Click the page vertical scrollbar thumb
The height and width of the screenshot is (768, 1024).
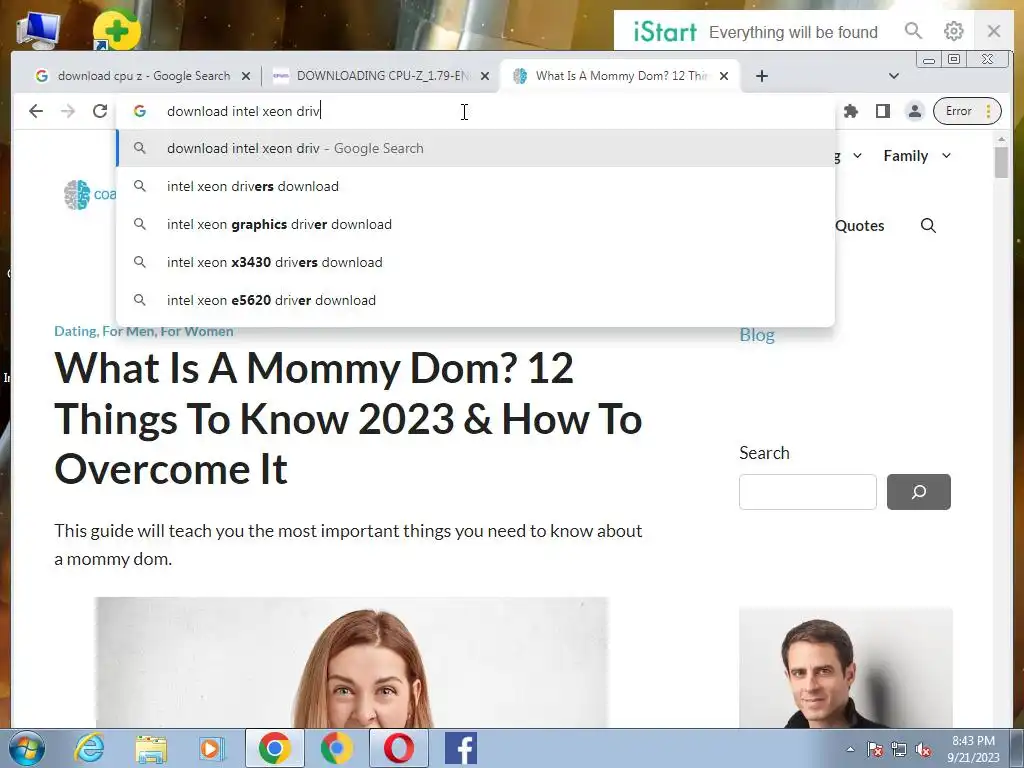pos(1002,162)
